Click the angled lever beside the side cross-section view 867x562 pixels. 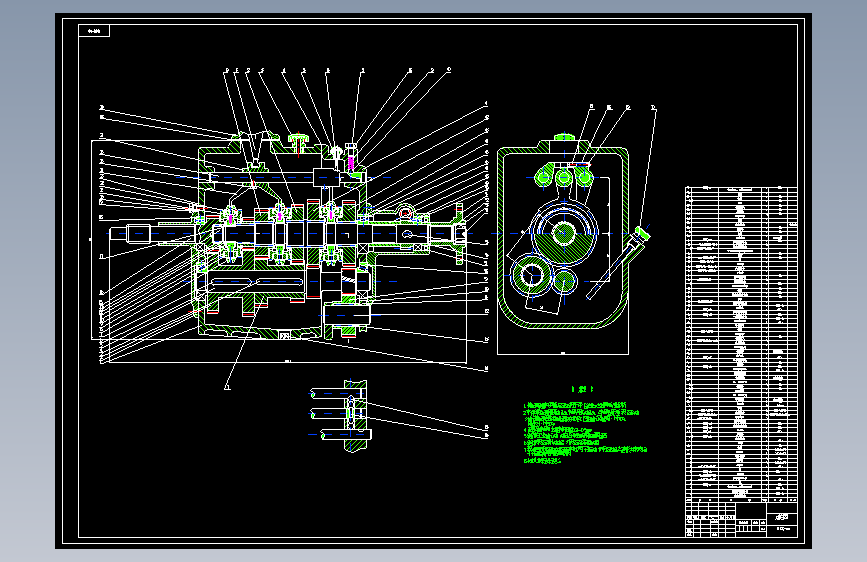(618, 263)
